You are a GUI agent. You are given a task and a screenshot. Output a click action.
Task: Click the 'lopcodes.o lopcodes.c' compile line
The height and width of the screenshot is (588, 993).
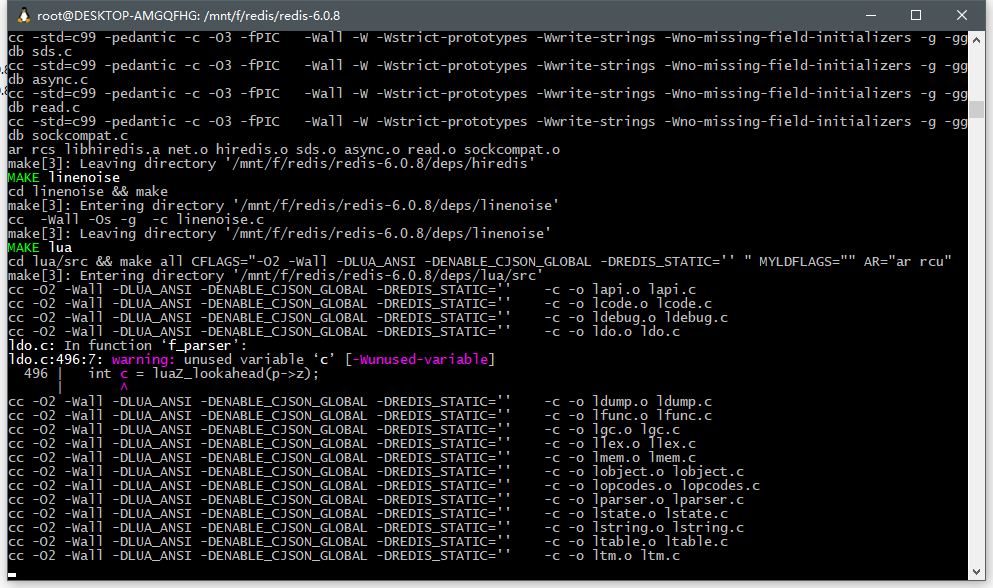pos(384,485)
